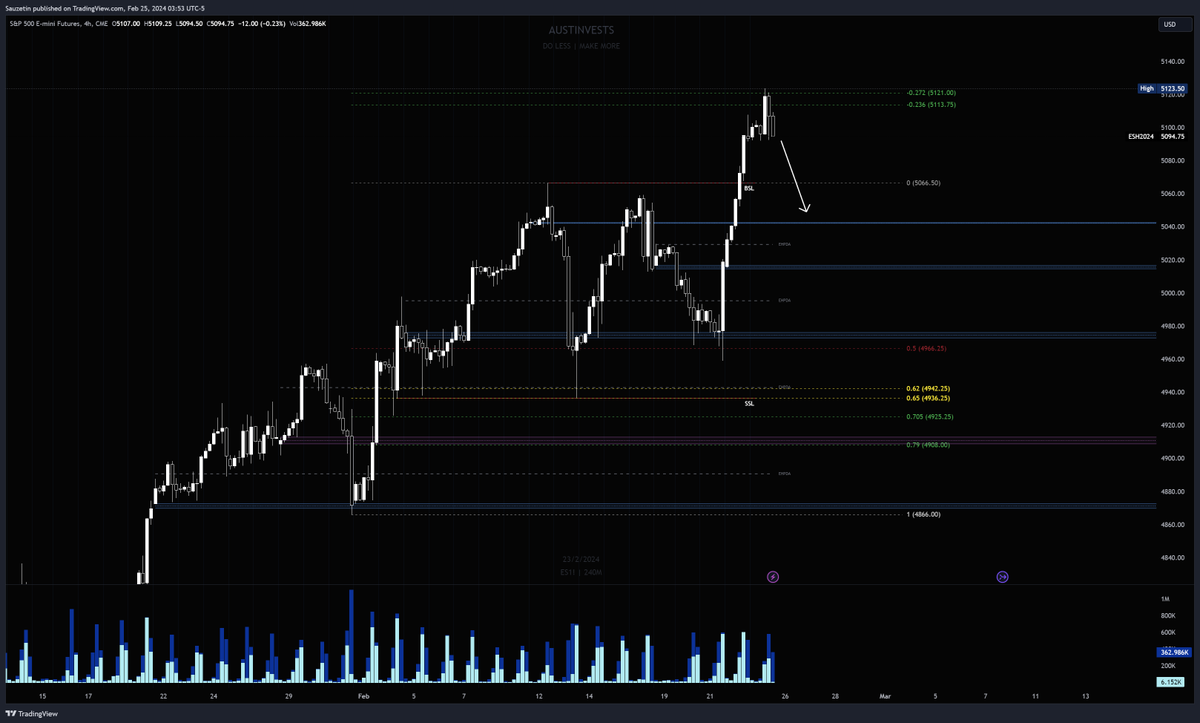Click the 28 date label on time axis
This screenshot has height=723, width=1200.
click(835, 694)
